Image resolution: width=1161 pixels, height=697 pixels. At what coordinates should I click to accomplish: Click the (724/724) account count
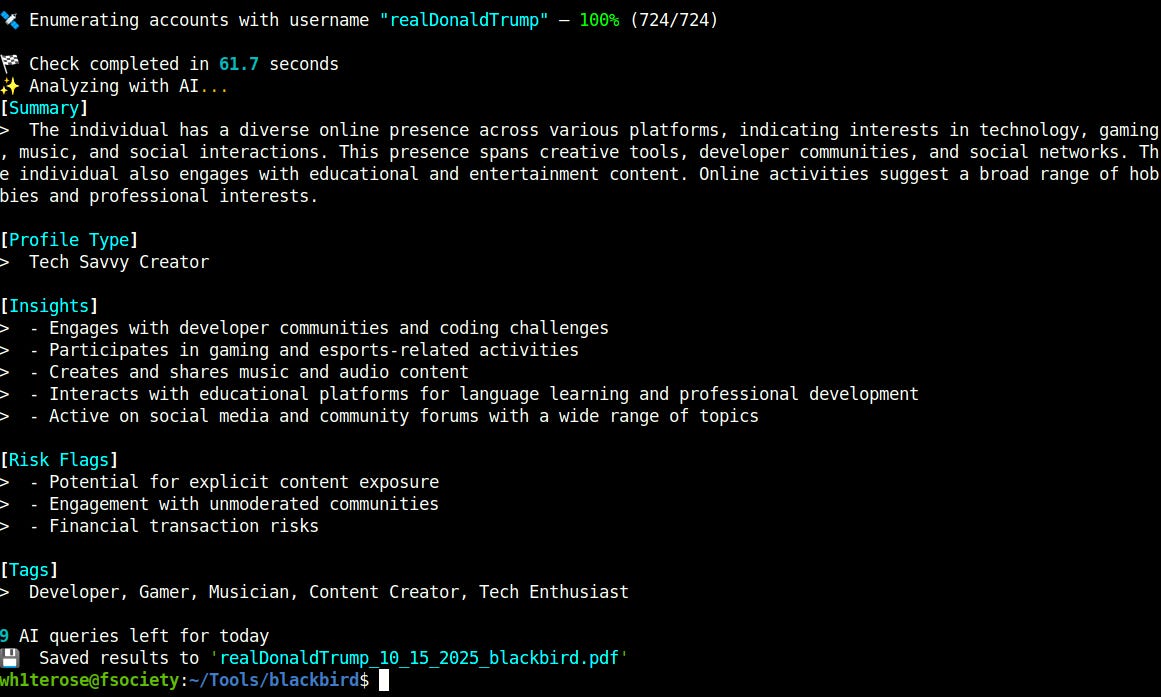click(674, 20)
